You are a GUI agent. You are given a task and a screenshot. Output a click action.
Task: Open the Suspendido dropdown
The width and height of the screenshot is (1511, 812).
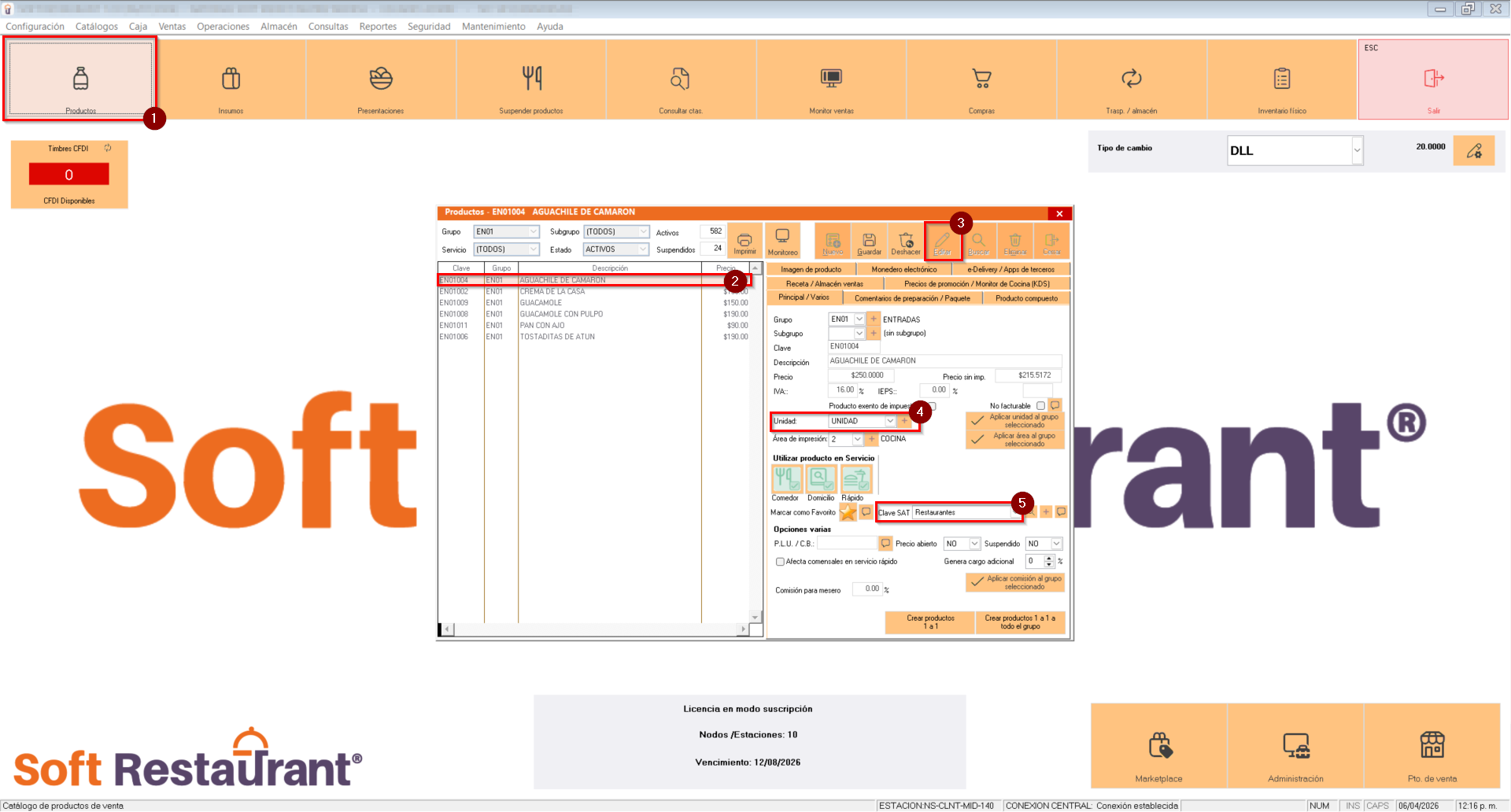coord(1056,544)
